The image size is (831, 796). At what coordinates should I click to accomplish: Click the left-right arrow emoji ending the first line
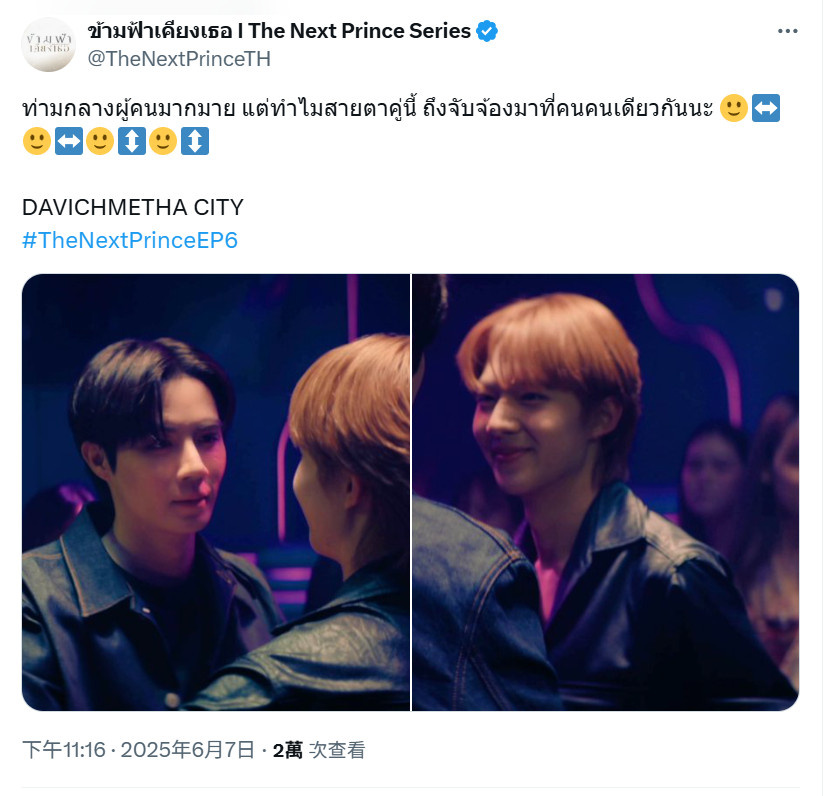click(x=766, y=108)
